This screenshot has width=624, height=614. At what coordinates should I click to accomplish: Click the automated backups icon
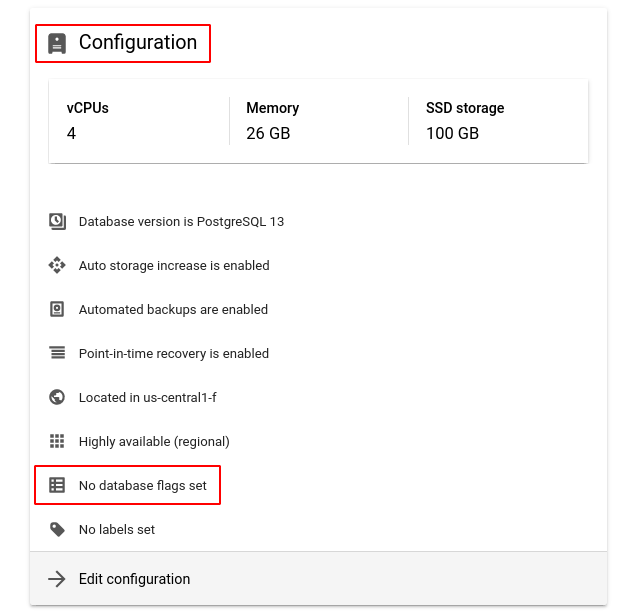(x=57, y=309)
